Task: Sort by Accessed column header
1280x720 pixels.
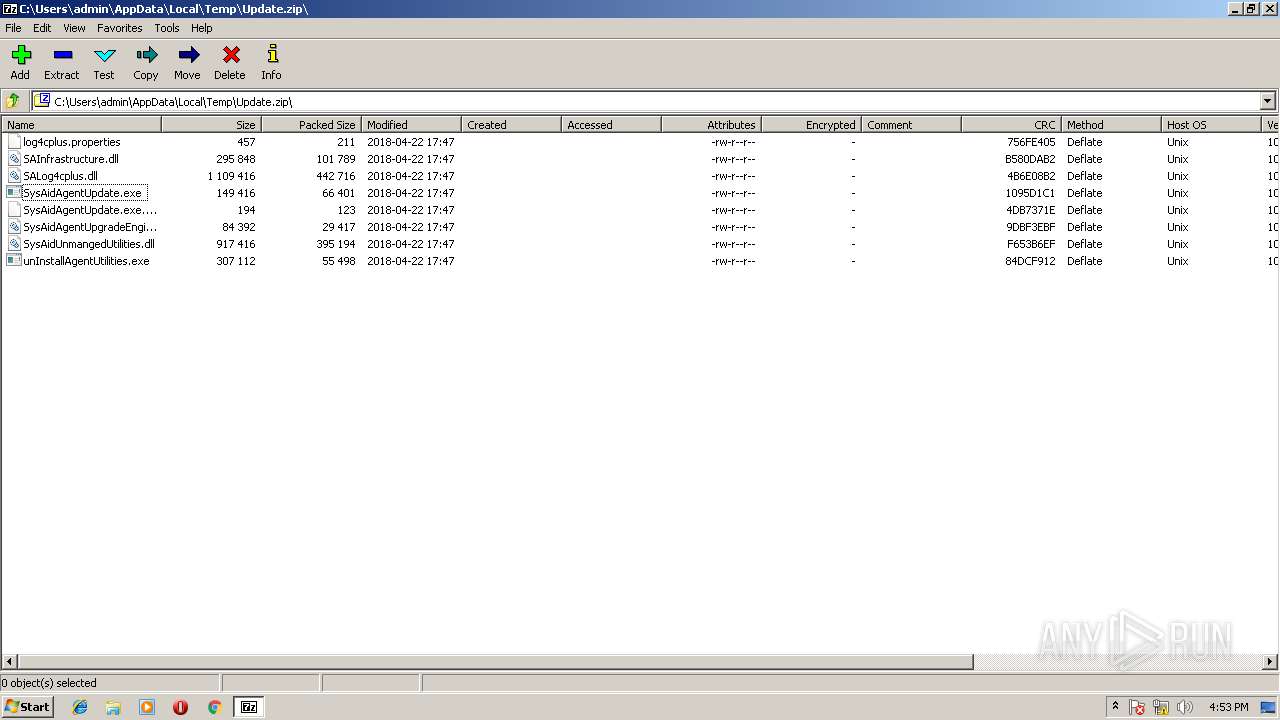Action: (x=611, y=125)
